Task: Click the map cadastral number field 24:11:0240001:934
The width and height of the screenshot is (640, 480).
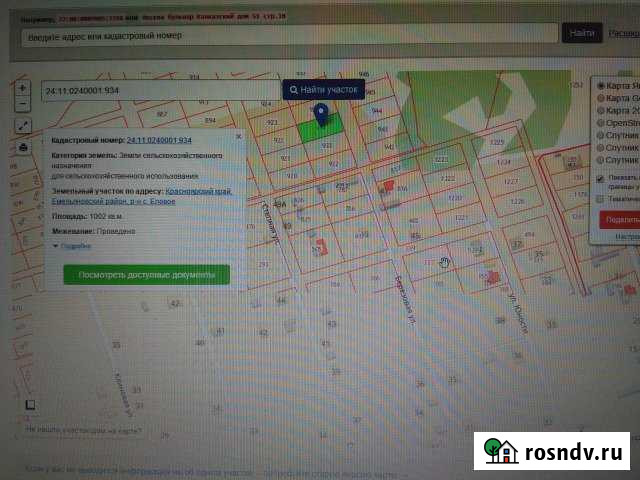Action: click(x=158, y=90)
